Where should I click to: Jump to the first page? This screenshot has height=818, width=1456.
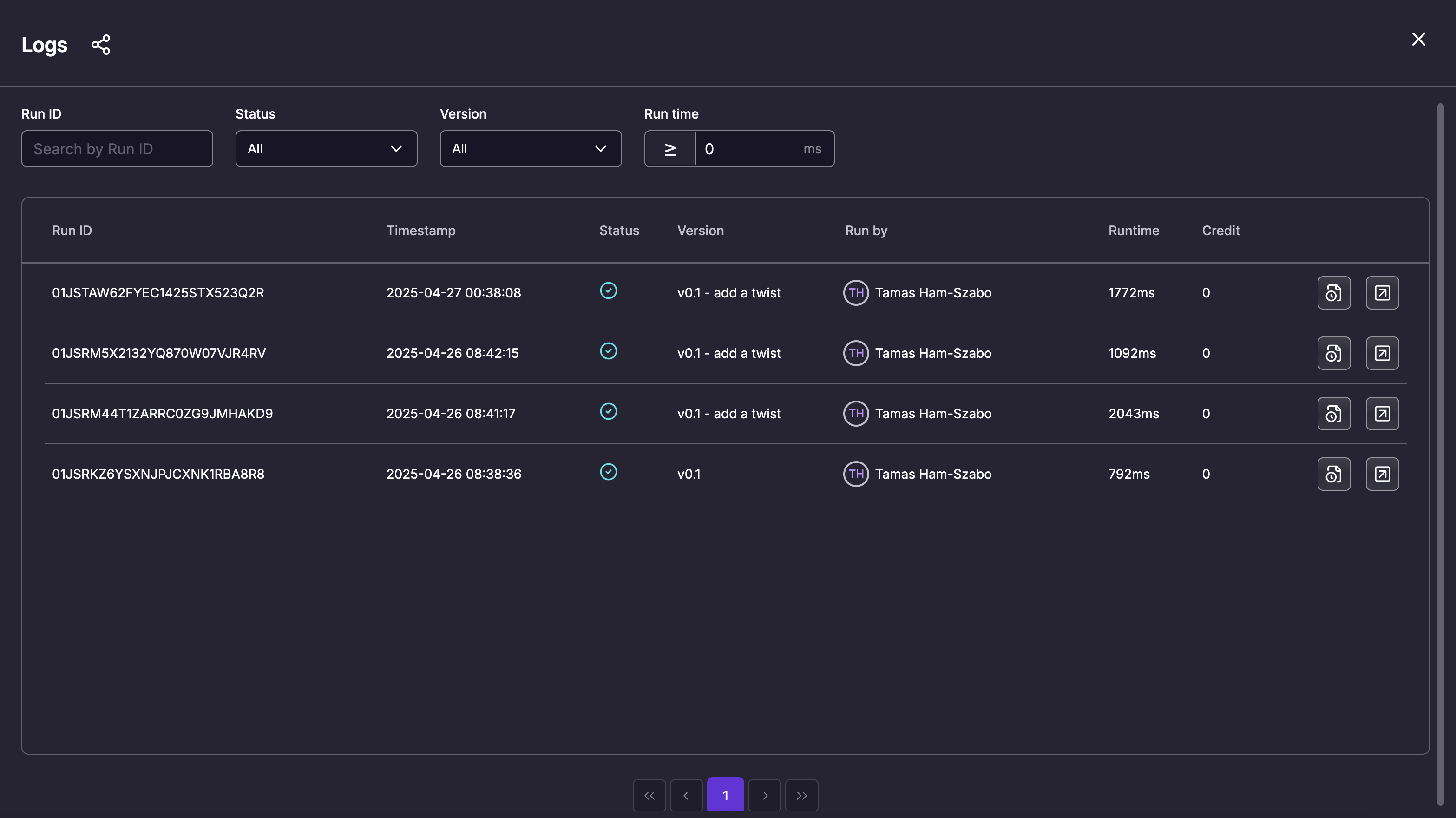click(649, 795)
